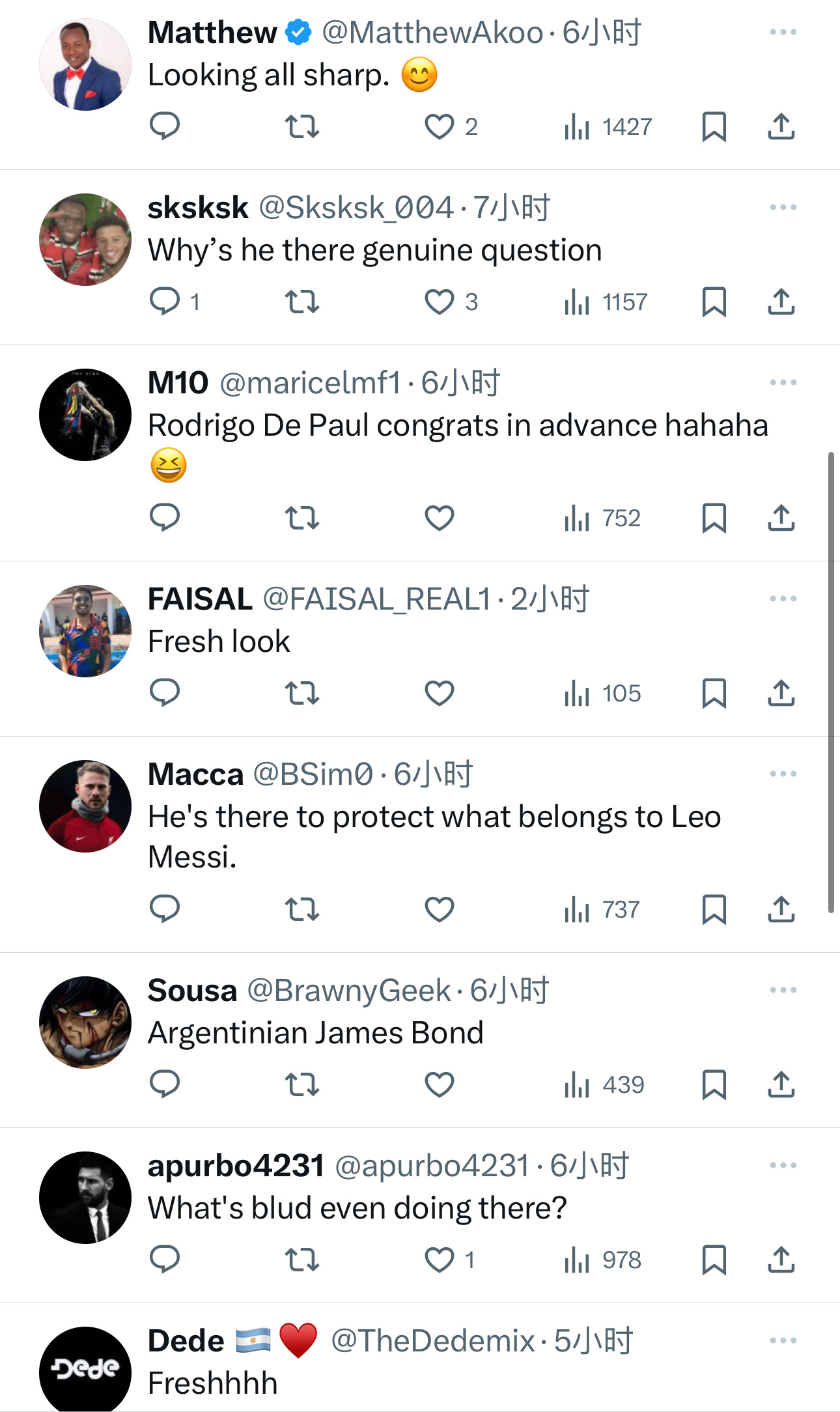
Task: Open more options menu on Macca's tweet
Action: point(783,774)
